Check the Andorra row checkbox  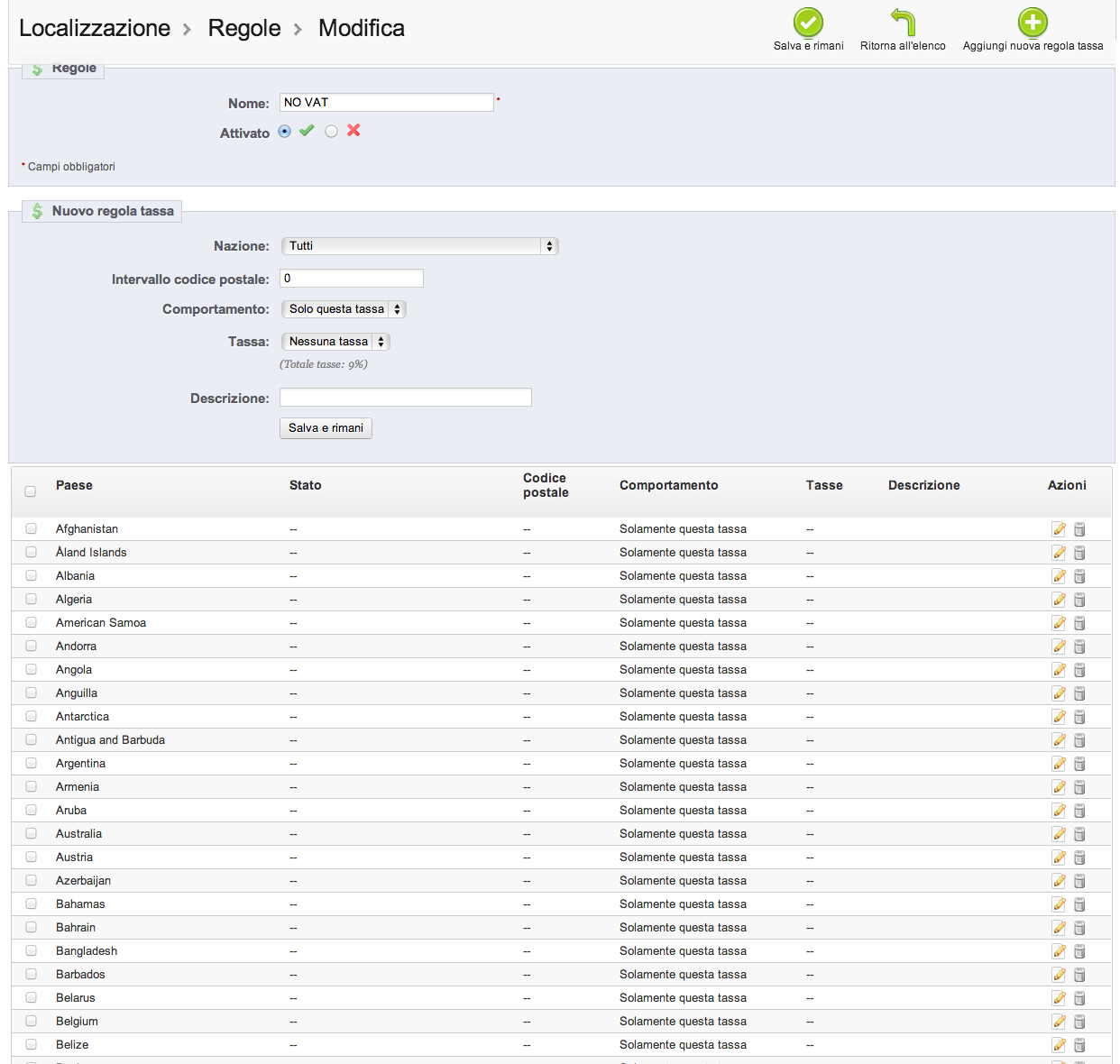click(31, 646)
